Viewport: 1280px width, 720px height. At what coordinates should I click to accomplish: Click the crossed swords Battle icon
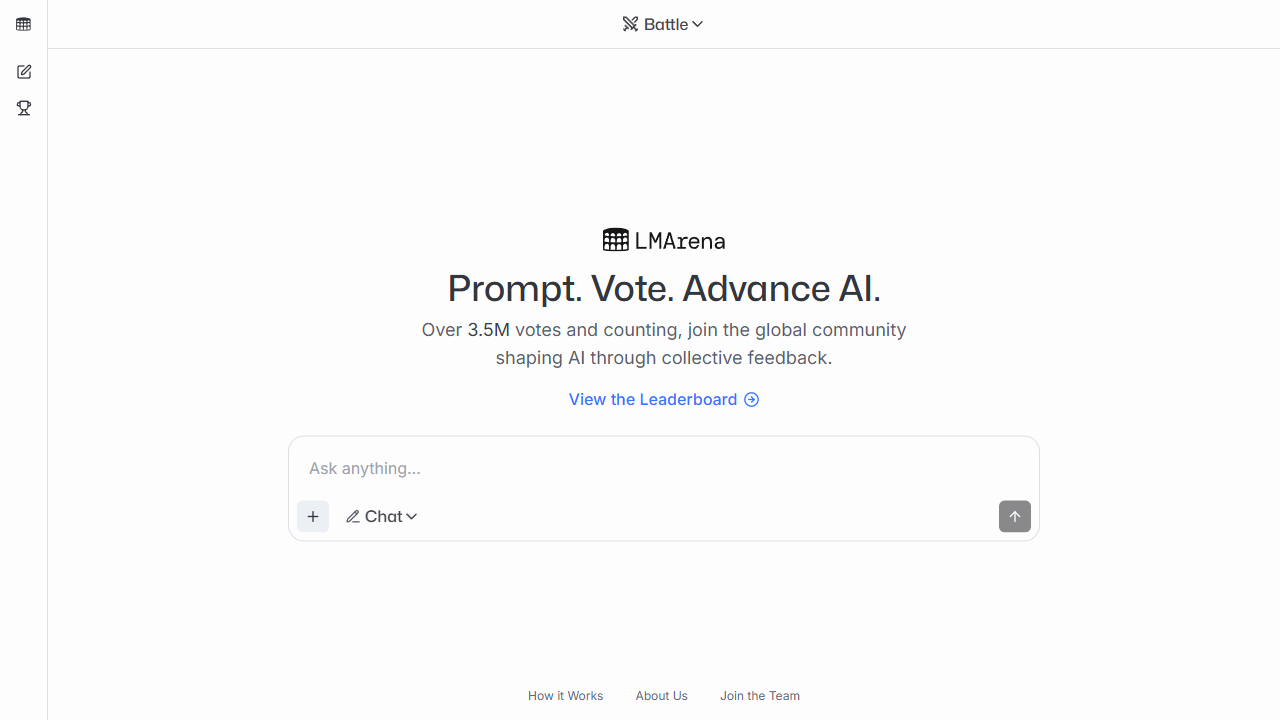[x=630, y=24]
